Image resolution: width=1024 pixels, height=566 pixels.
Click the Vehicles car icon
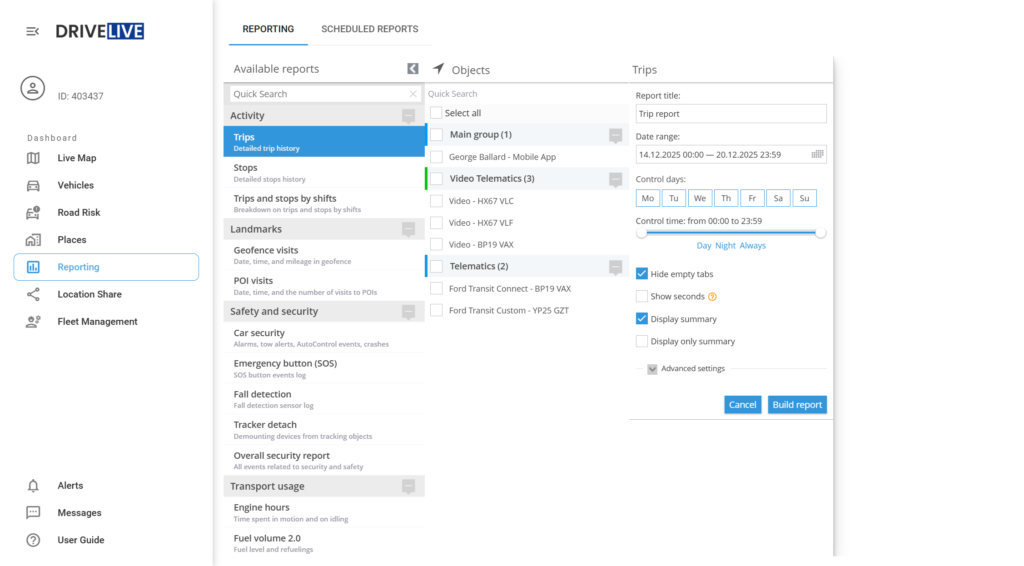(33, 185)
